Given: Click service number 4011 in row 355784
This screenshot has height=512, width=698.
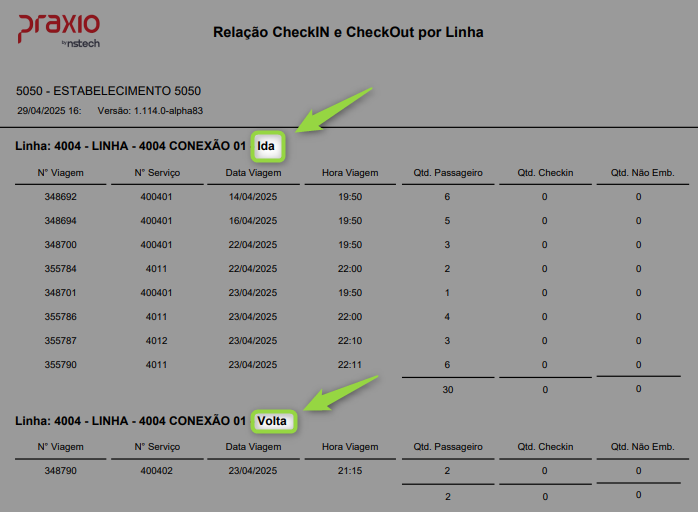Looking at the screenshot, I should (x=156, y=269).
